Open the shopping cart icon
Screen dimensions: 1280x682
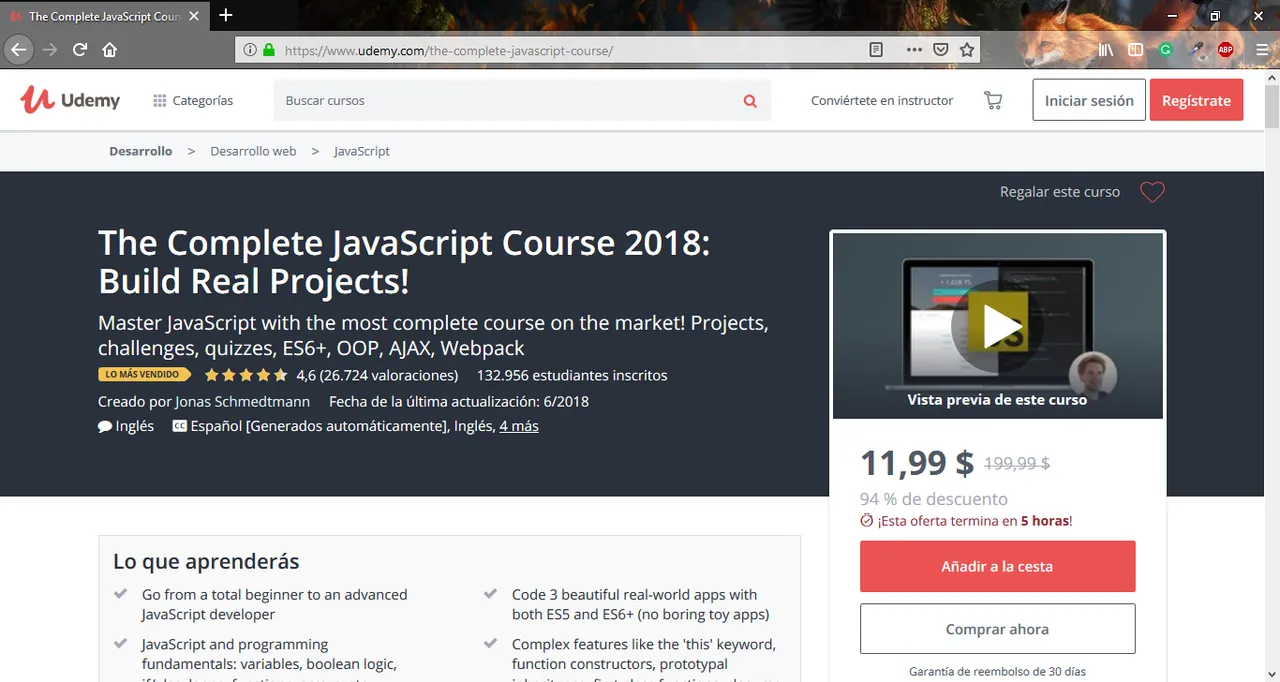993,100
